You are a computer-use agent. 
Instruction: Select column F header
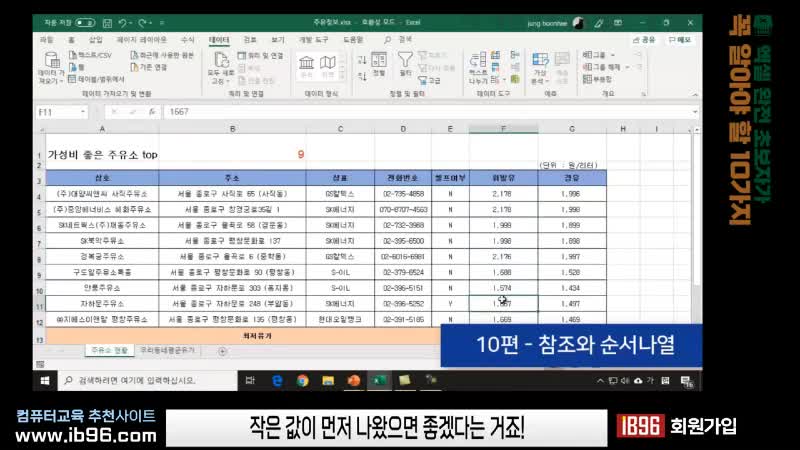point(504,129)
